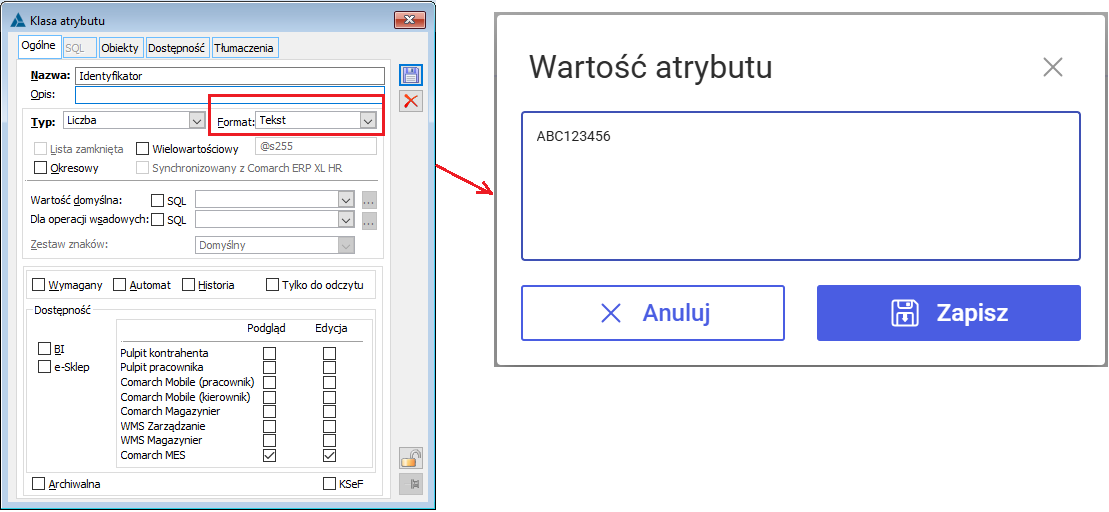The height and width of the screenshot is (512, 1109).
Task: Uncheck Edycja for Comarch MES
Action: click(x=330, y=456)
